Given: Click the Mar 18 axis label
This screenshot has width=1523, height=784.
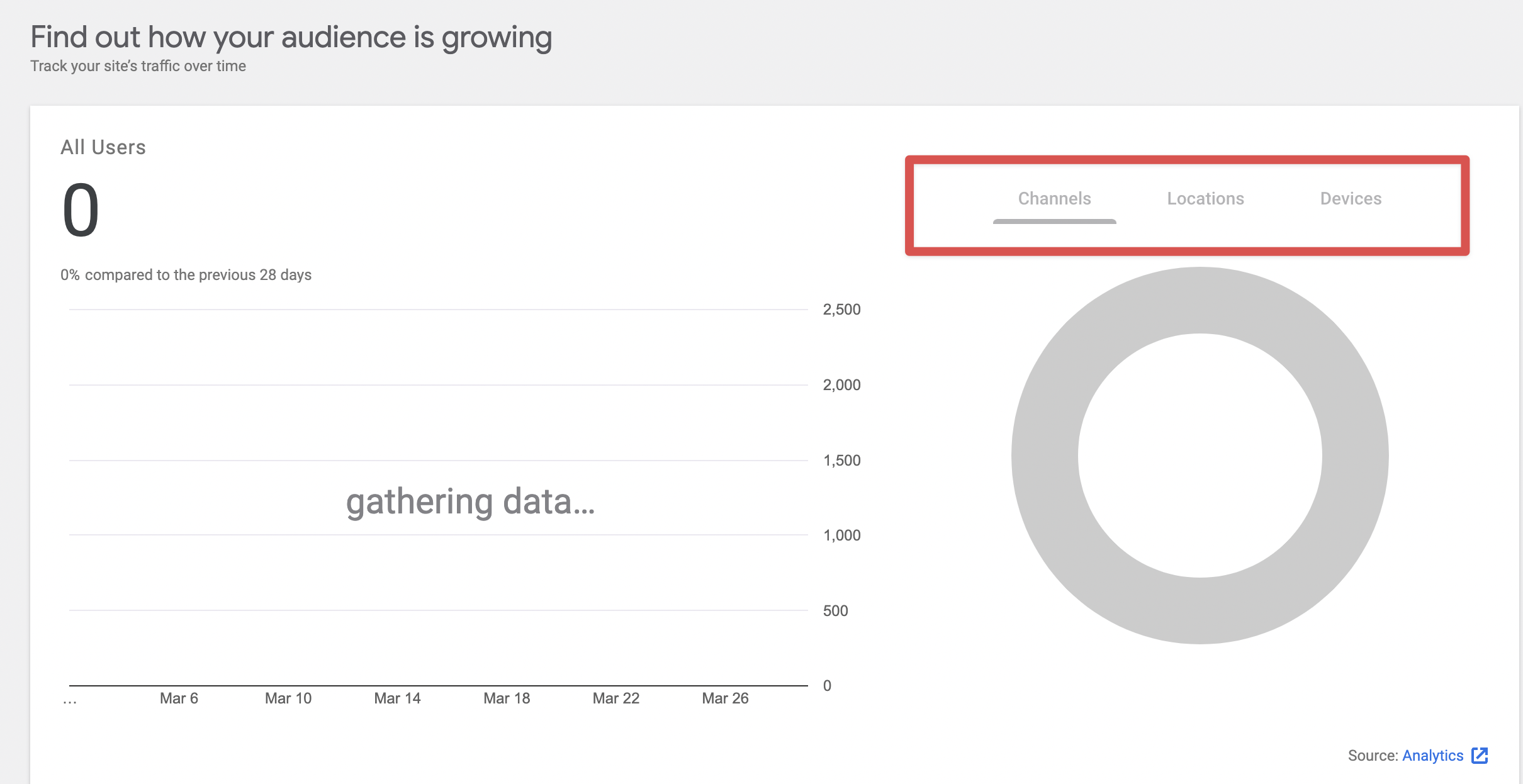Looking at the screenshot, I should point(507,698).
